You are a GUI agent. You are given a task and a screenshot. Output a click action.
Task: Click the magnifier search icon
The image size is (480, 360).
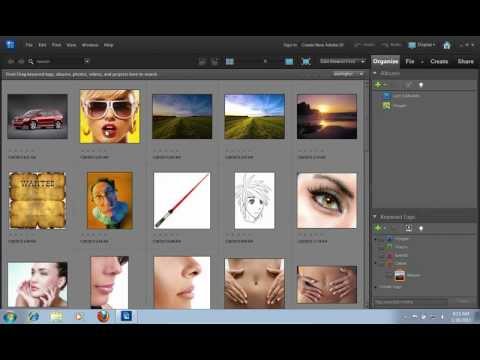pos(31,61)
